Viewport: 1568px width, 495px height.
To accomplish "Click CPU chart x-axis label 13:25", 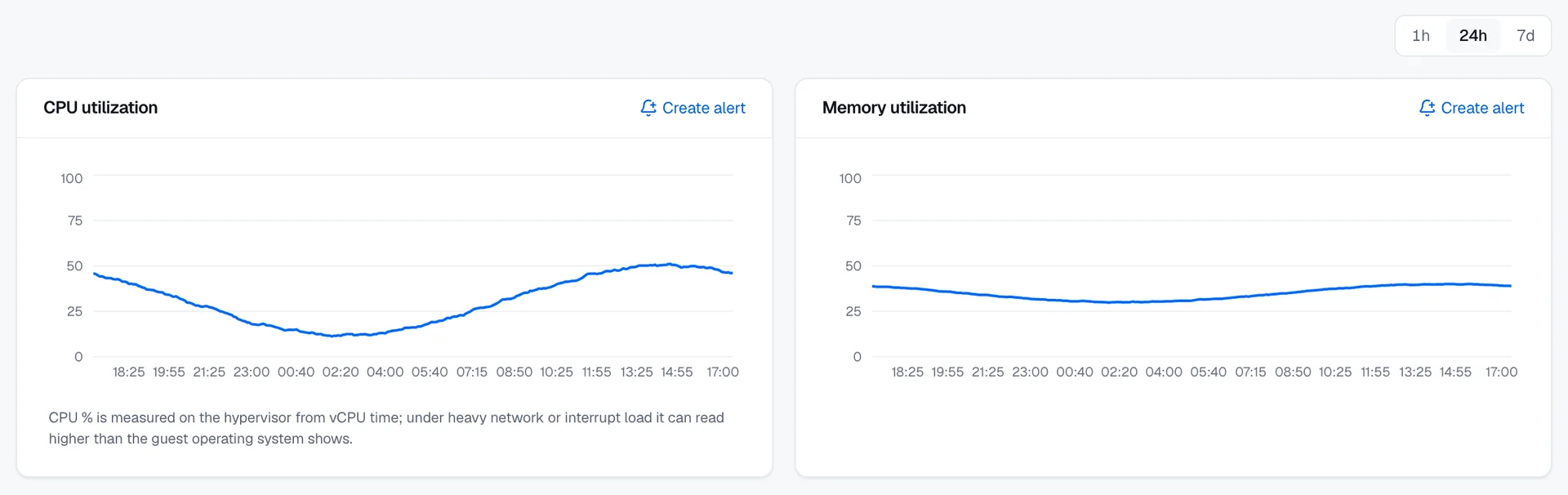I will (636, 372).
